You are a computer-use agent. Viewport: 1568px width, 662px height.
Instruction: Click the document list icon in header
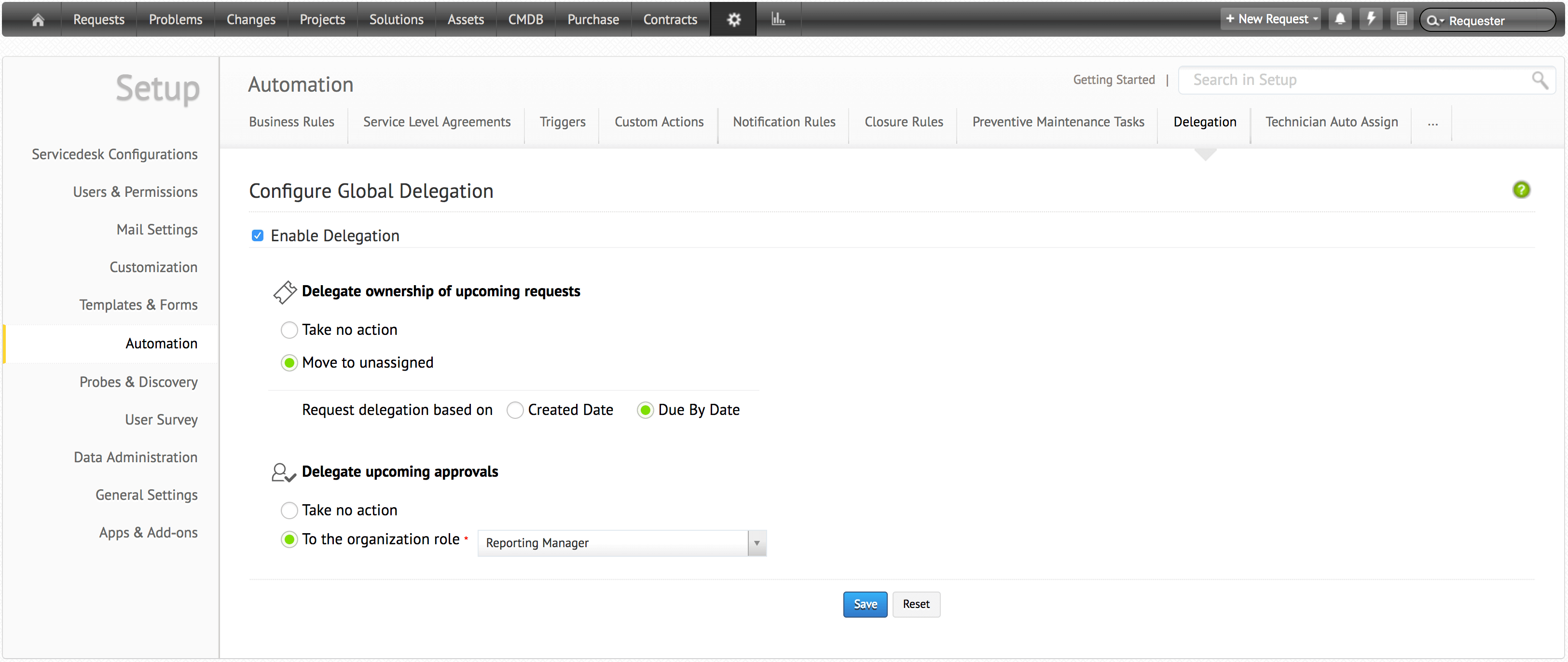coord(1401,19)
